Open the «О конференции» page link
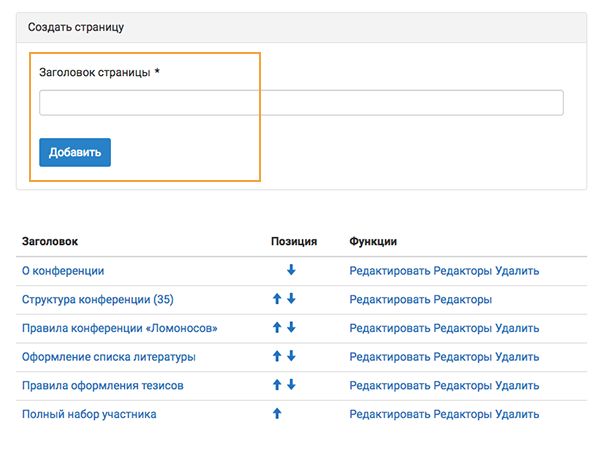 pos(63,271)
